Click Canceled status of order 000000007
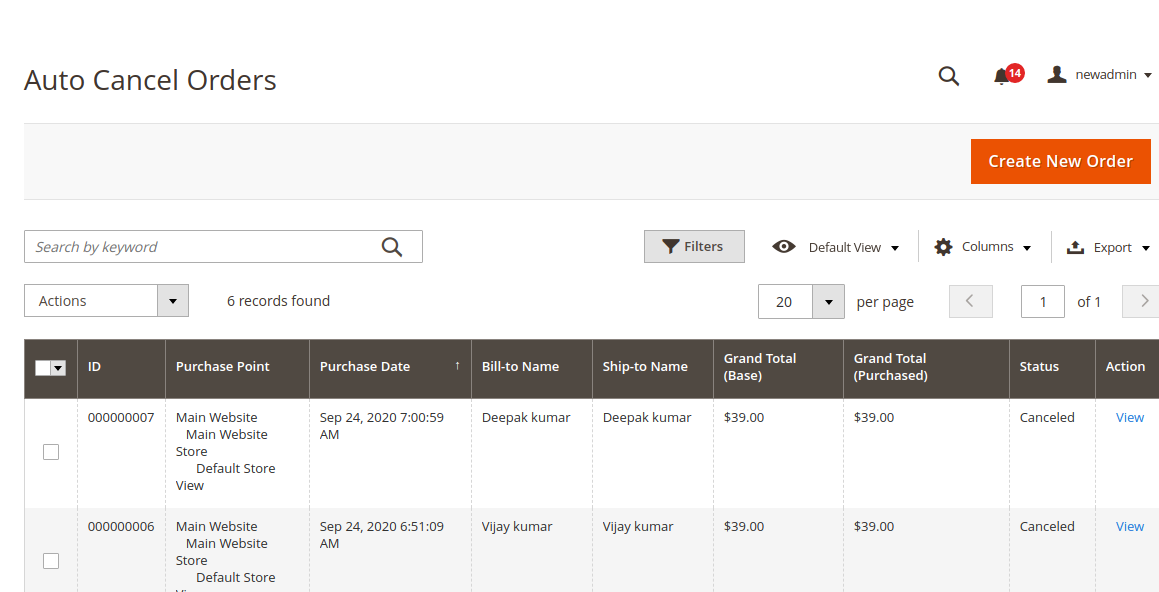 point(1047,418)
